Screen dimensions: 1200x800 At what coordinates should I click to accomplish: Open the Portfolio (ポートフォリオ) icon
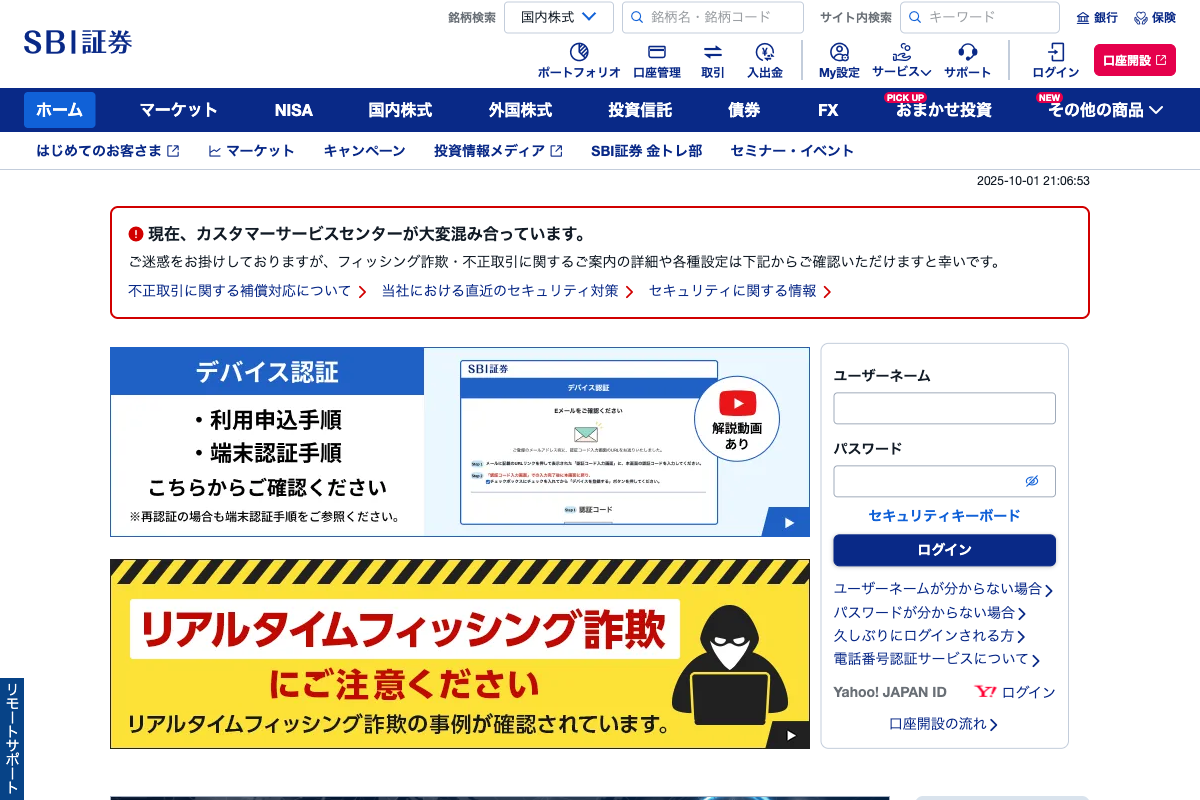point(578,53)
